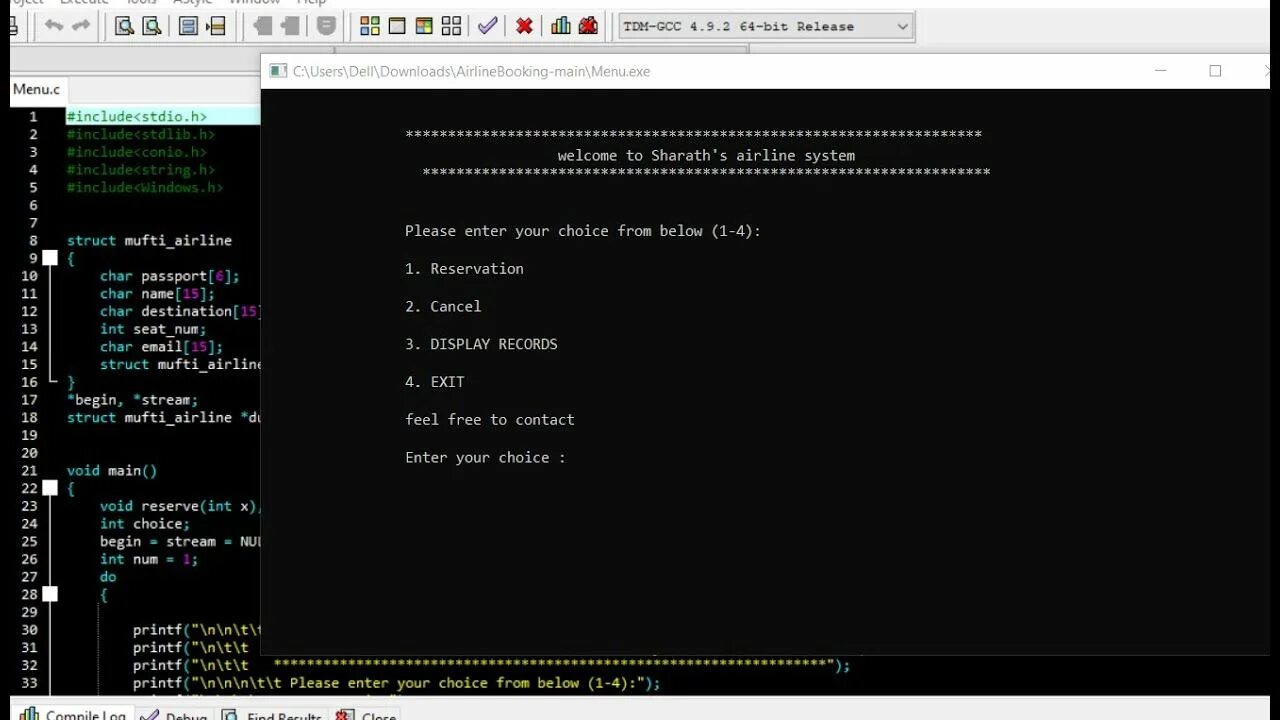Open the Compile Log tab
1280x720 pixels.
(x=72, y=715)
